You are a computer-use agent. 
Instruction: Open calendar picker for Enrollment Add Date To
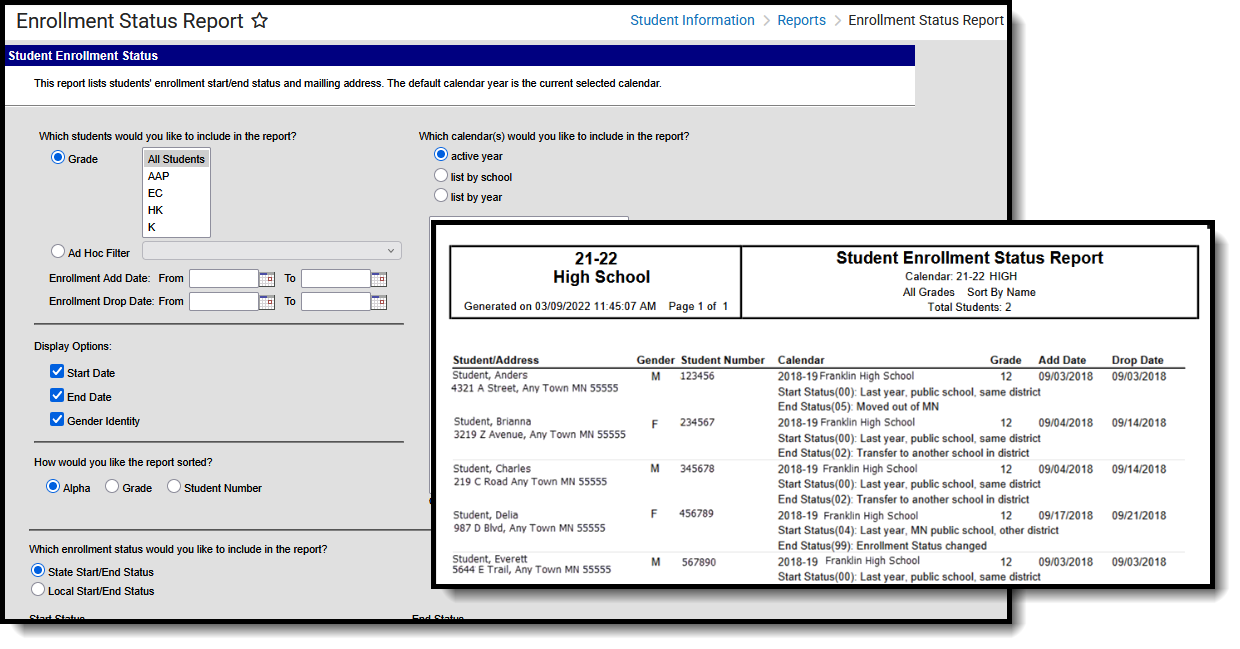coord(379,279)
